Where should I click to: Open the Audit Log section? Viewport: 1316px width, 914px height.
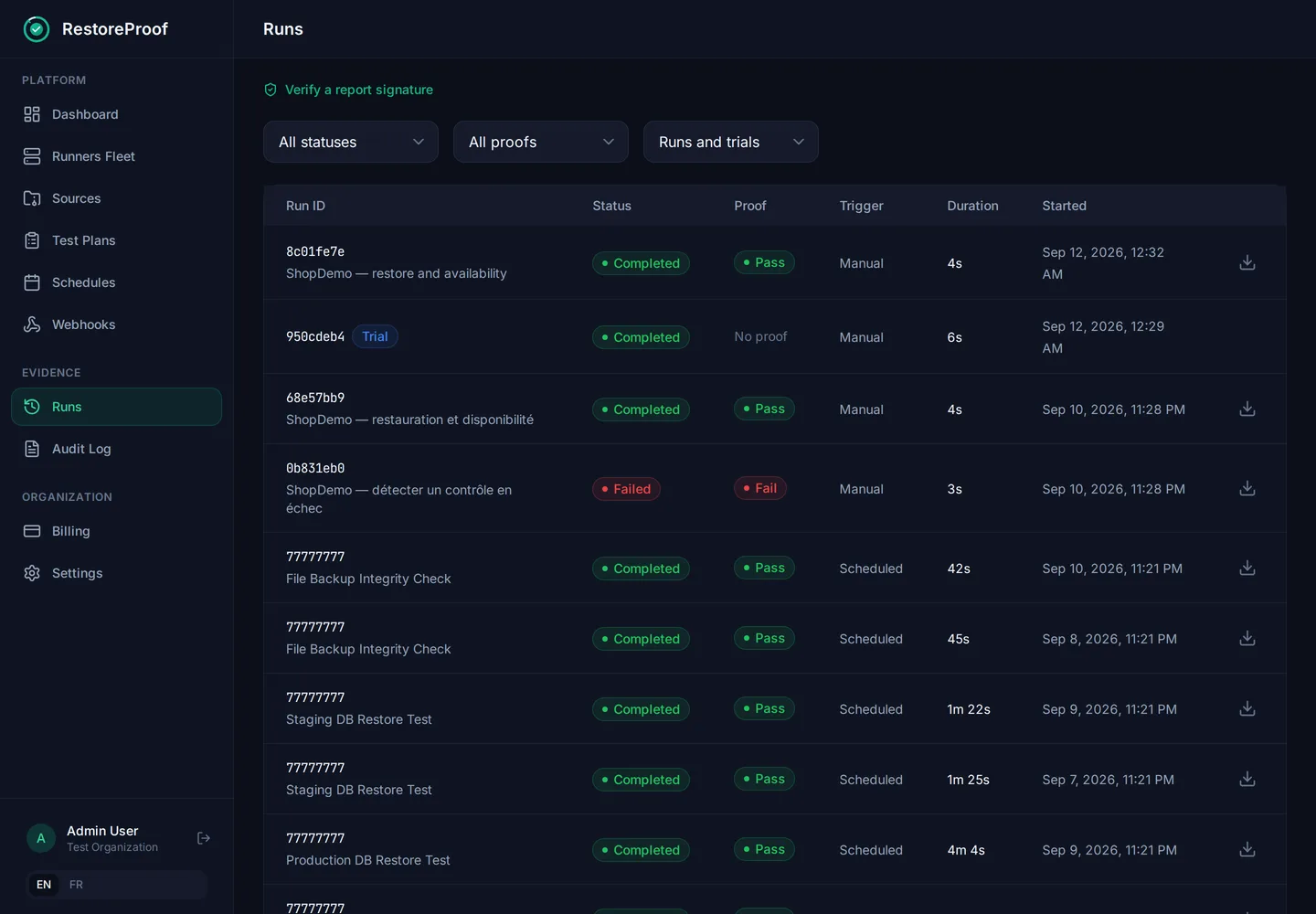tap(116, 449)
